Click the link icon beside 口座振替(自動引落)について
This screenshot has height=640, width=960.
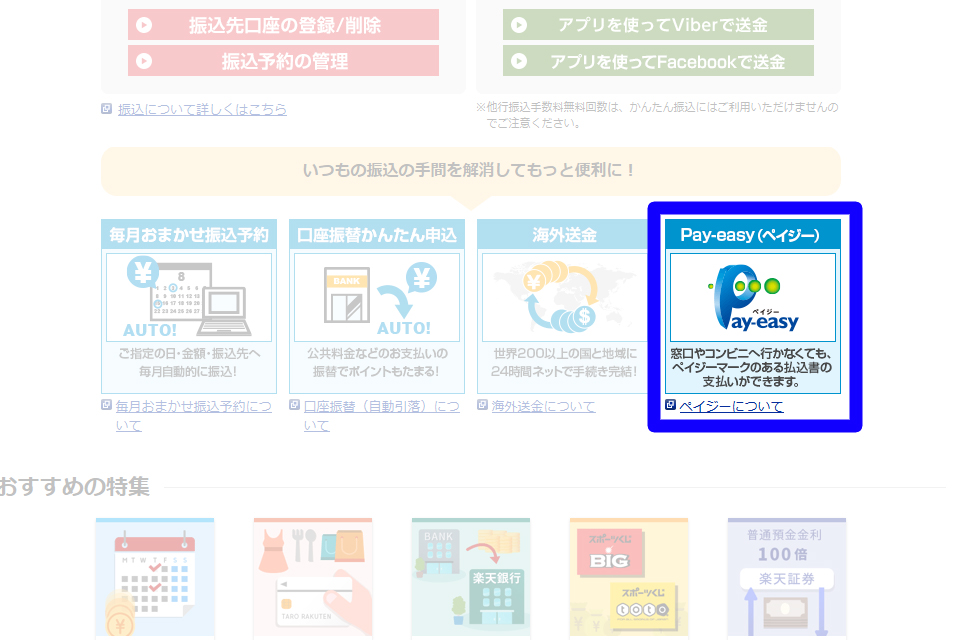pos(294,405)
